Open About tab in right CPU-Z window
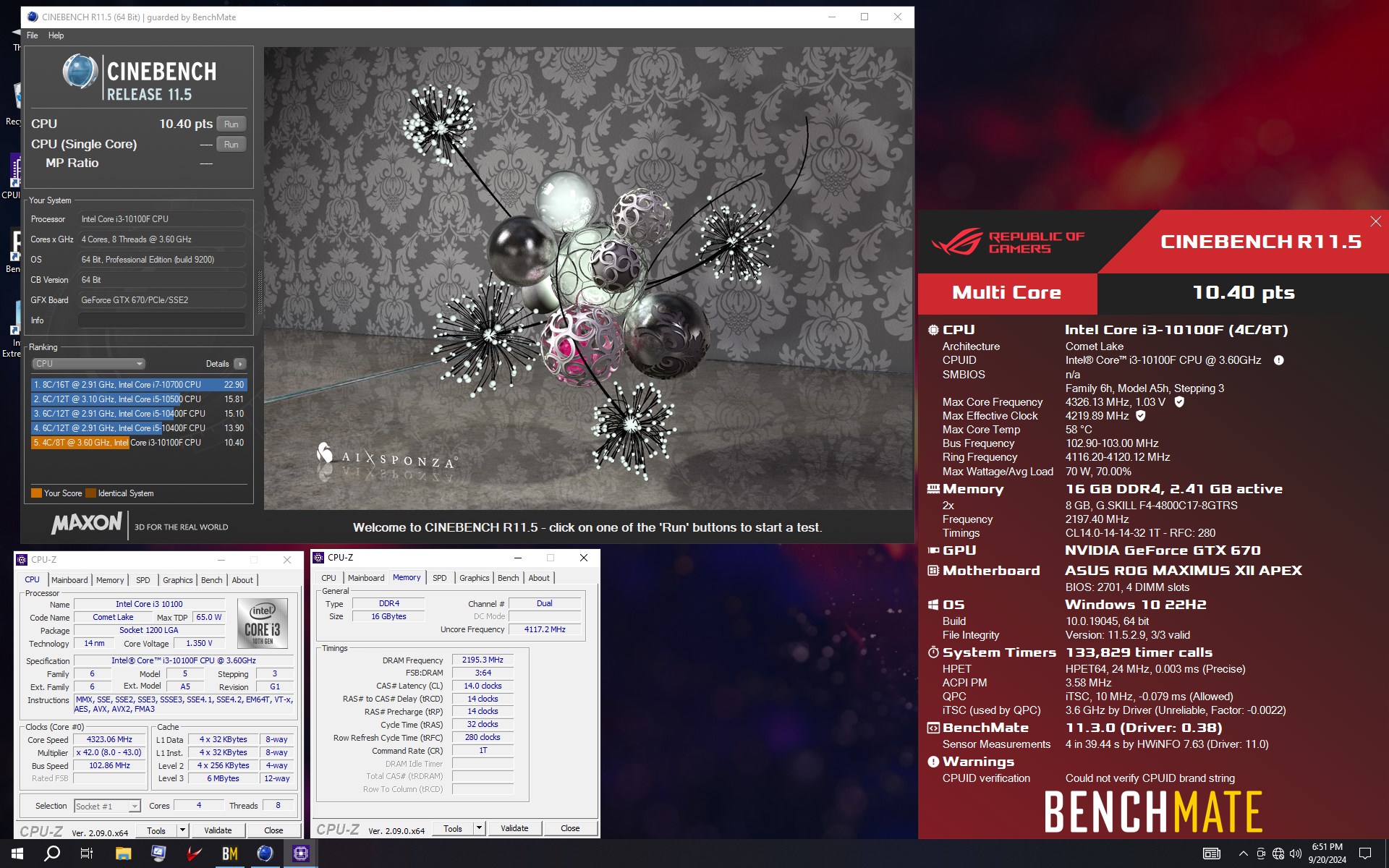Viewport: 1389px width, 868px height. coord(539,578)
